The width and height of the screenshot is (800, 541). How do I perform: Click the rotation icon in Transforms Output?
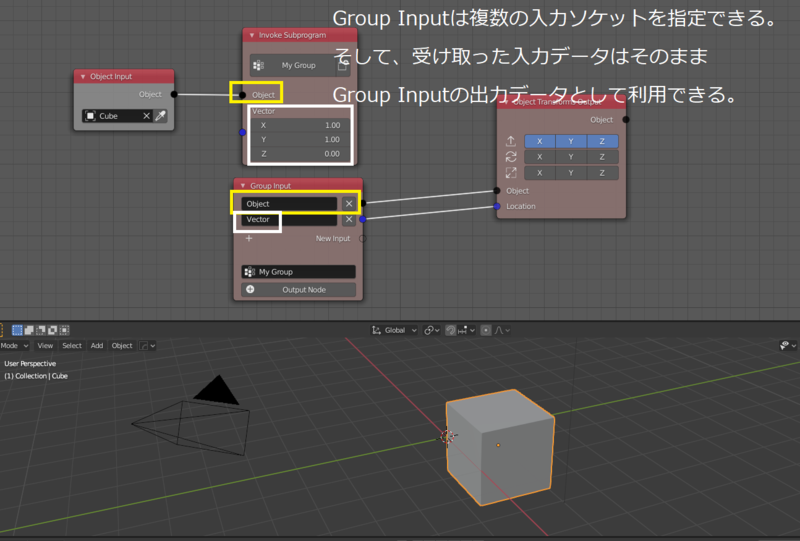pos(511,157)
